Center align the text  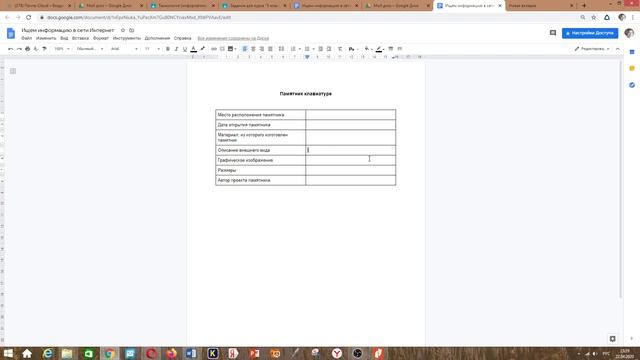click(x=253, y=49)
